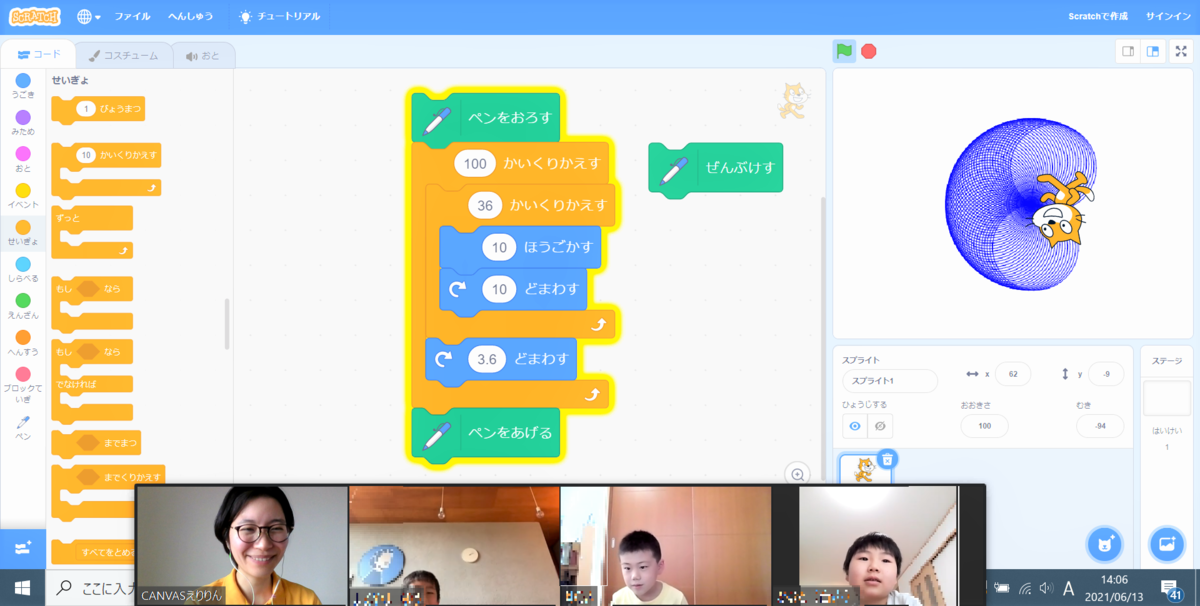1200x606 pixels.
Task: Open the add extension button
Action: (22, 547)
